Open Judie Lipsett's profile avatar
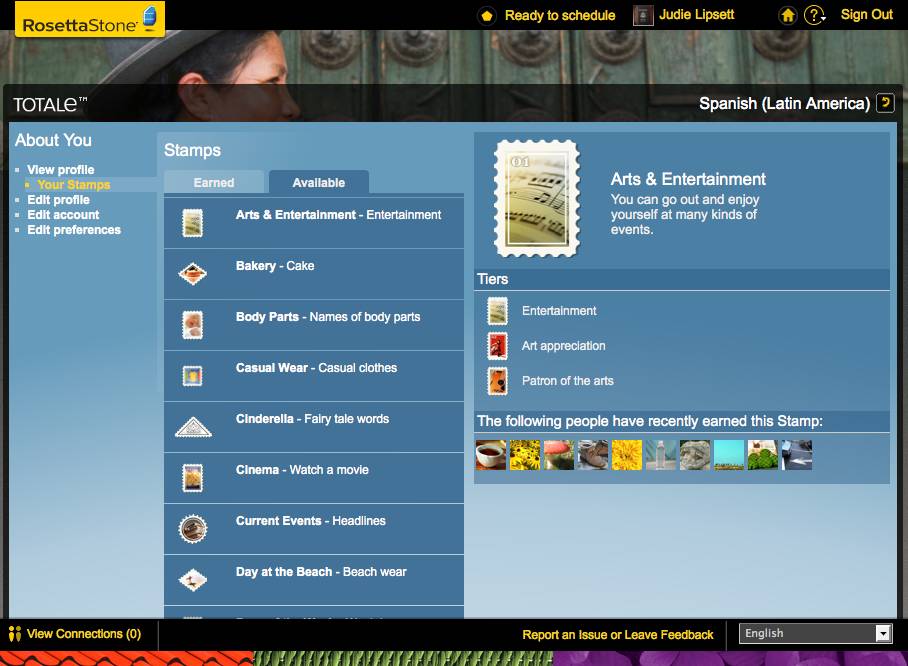Image resolution: width=908 pixels, height=666 pixels. [643, 16]
